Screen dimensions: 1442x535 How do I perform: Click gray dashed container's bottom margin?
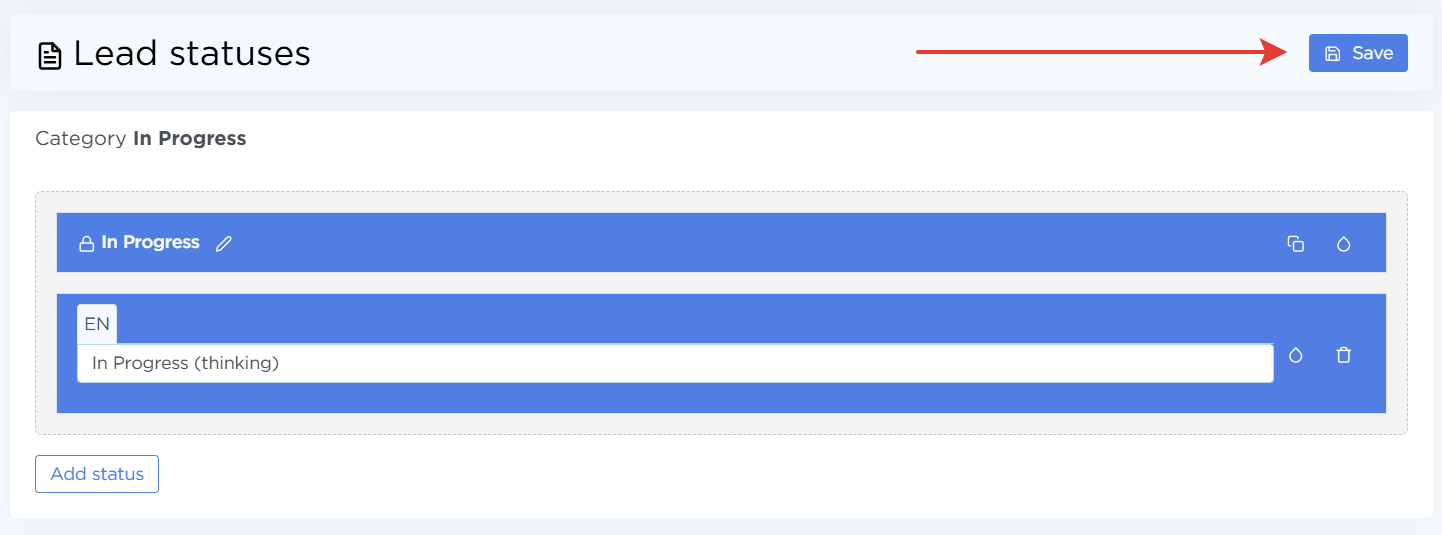click(x=720, y=424)
